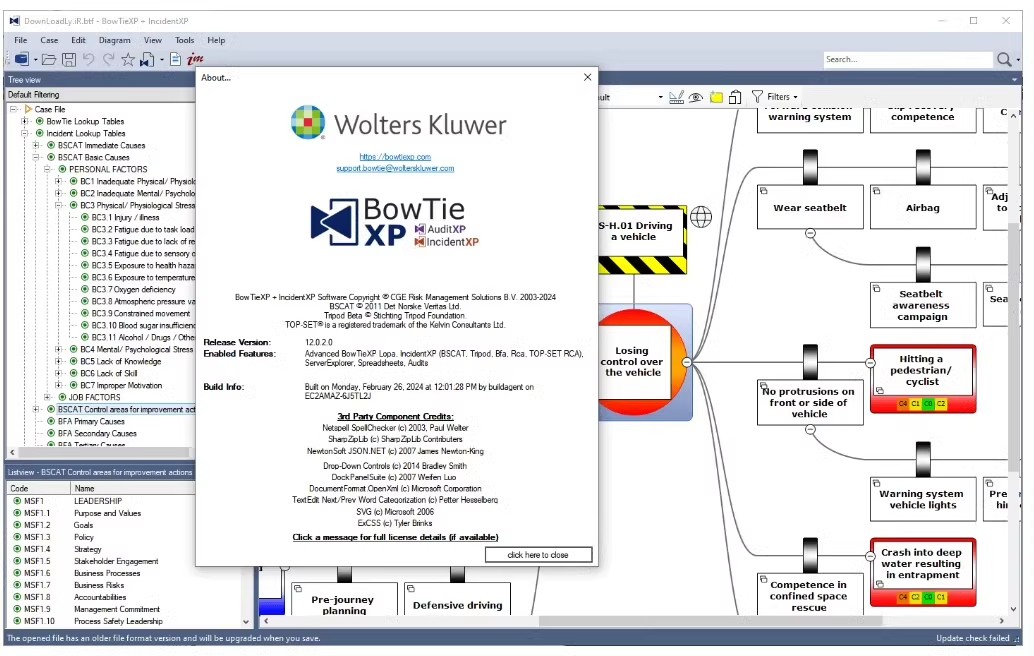Viewport: 1034px width, 656px height.
Task: Click the funnel Filters icon
Action: [757, 97]
